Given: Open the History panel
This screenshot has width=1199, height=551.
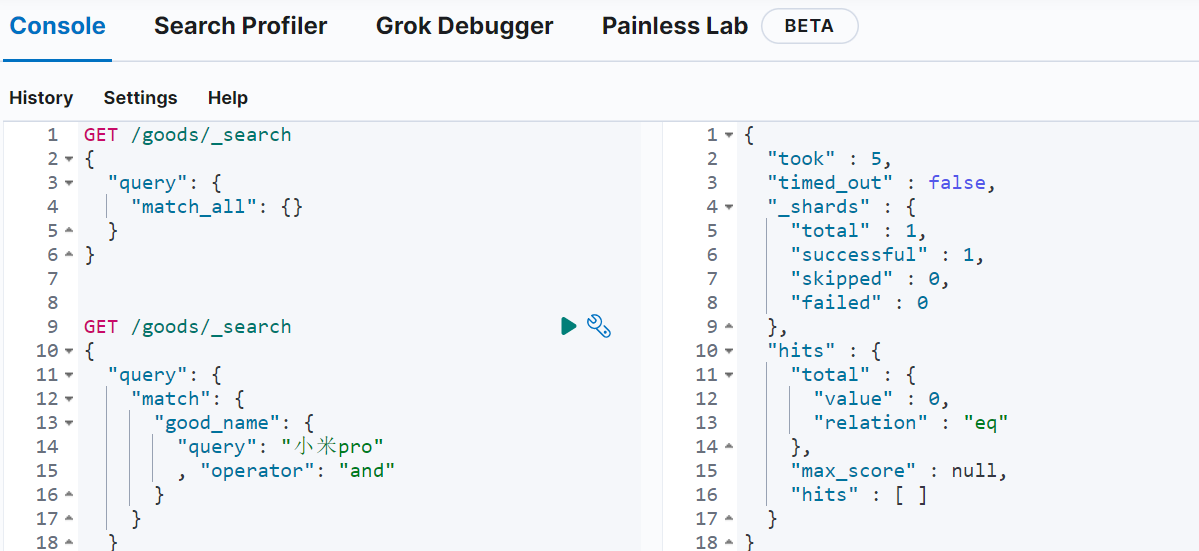Looking at the screenshot, I should click(x=41, y=98).
